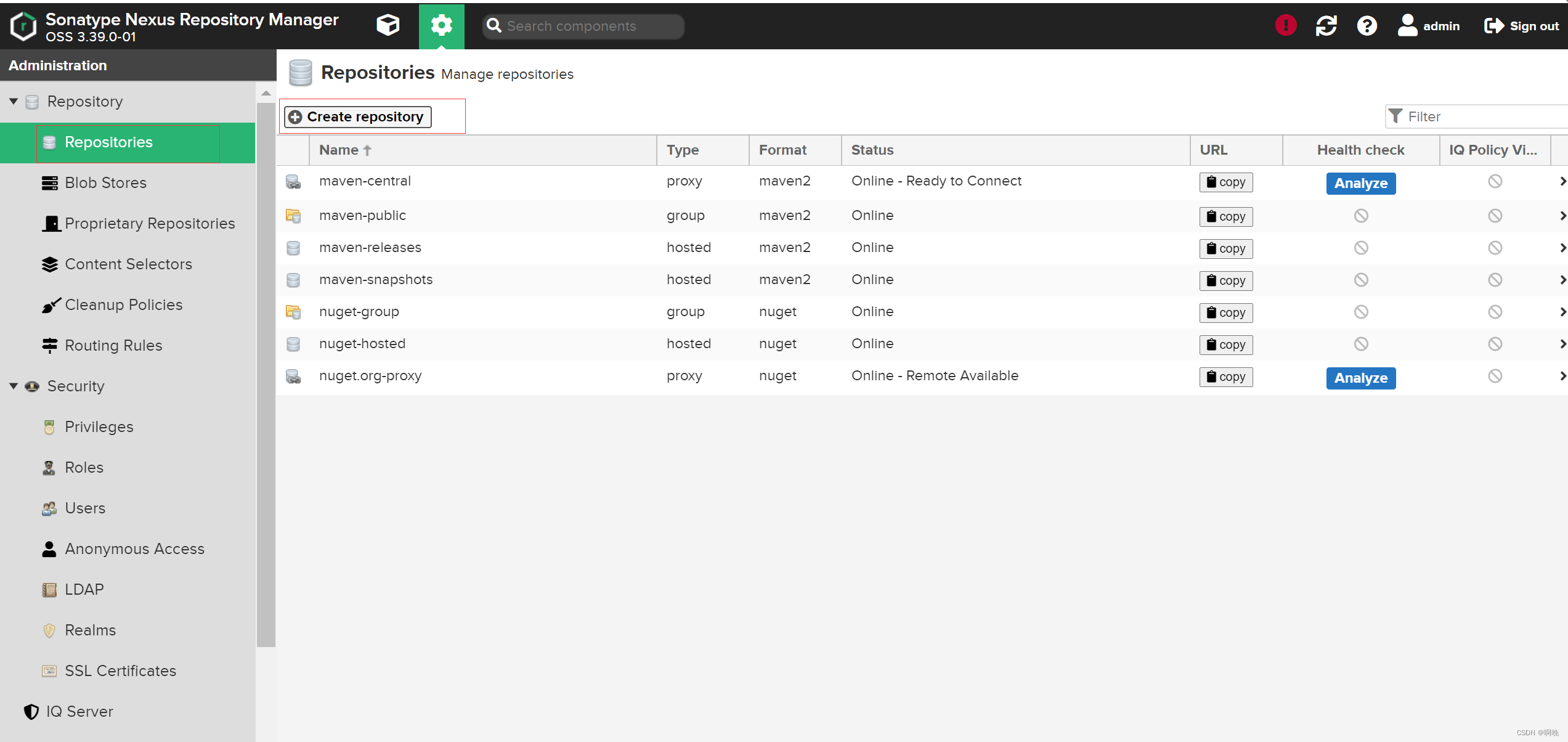Open the Administration gear icon
The image size is (1568, 742).
(x=441, y=26)
